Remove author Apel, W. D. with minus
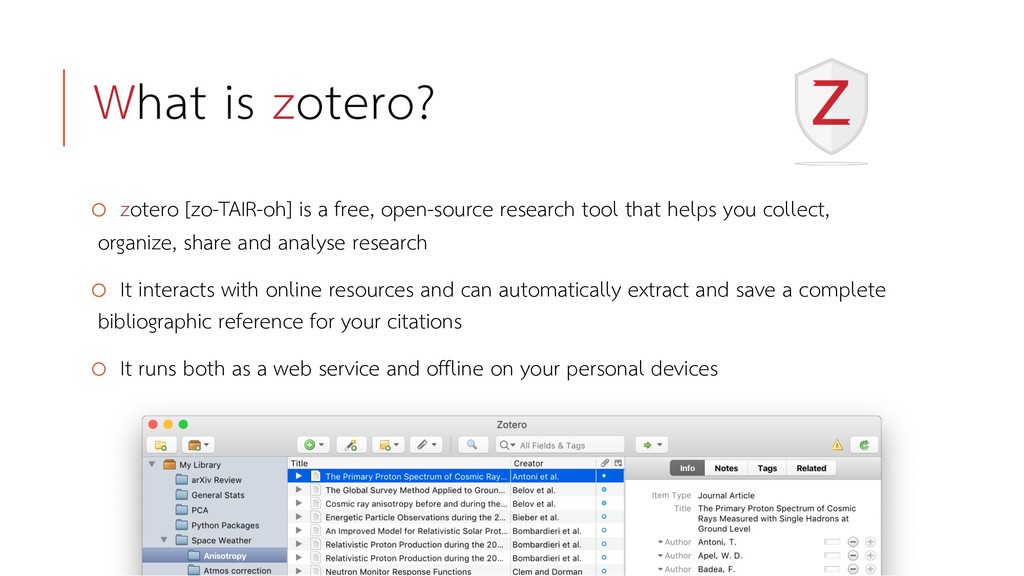Screen dimensions: 1024x576 (853, 556)
